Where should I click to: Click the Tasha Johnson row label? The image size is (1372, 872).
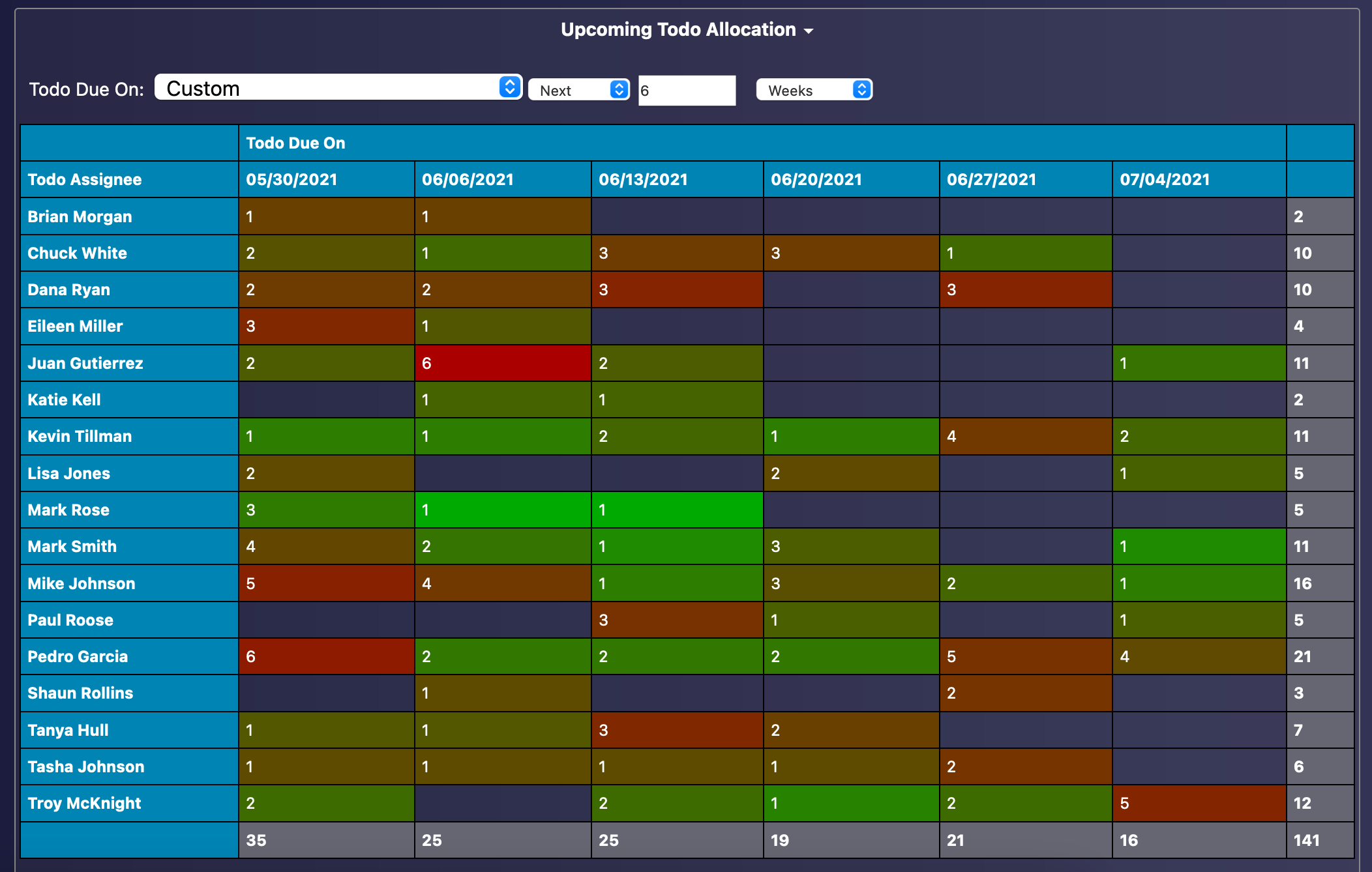[129, 766]
